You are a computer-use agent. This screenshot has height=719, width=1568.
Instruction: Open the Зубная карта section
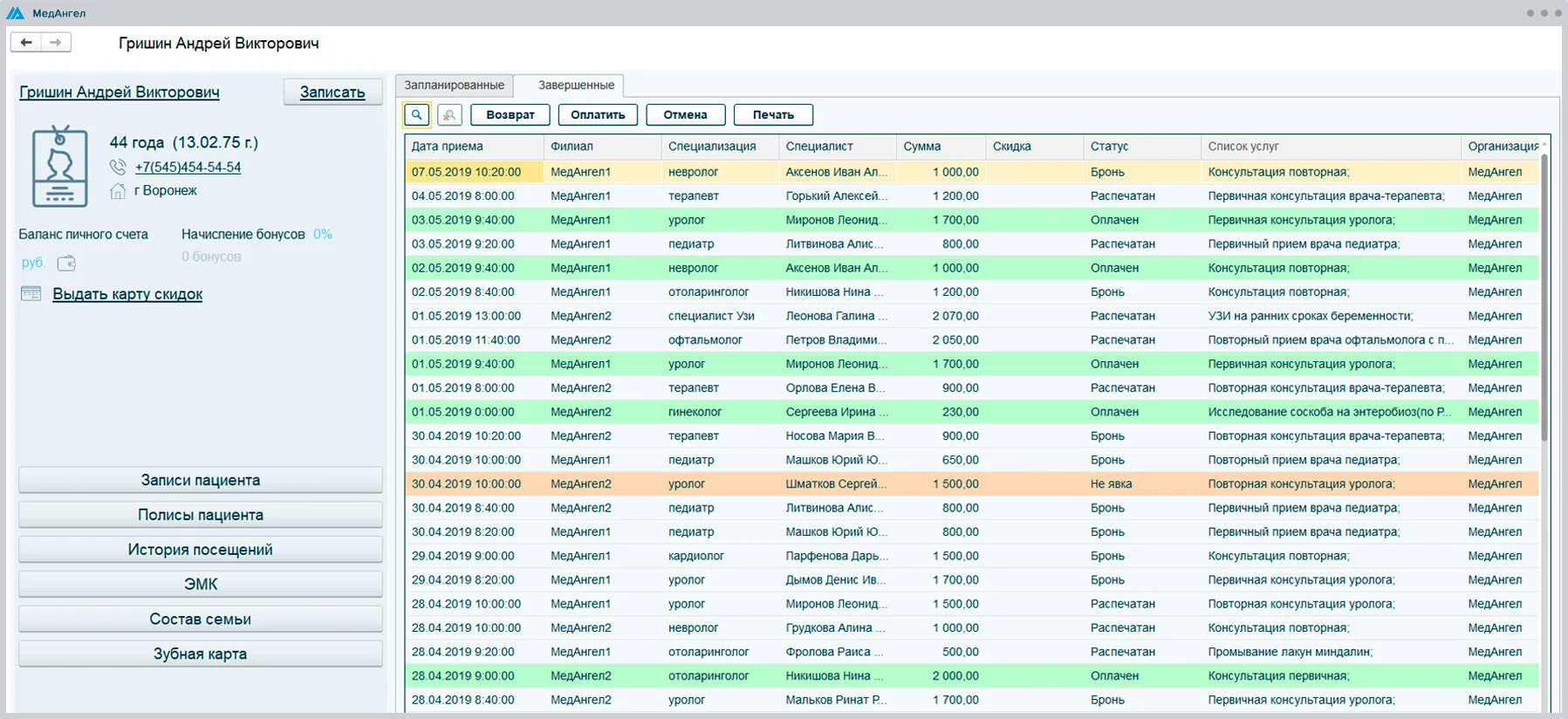200,654
